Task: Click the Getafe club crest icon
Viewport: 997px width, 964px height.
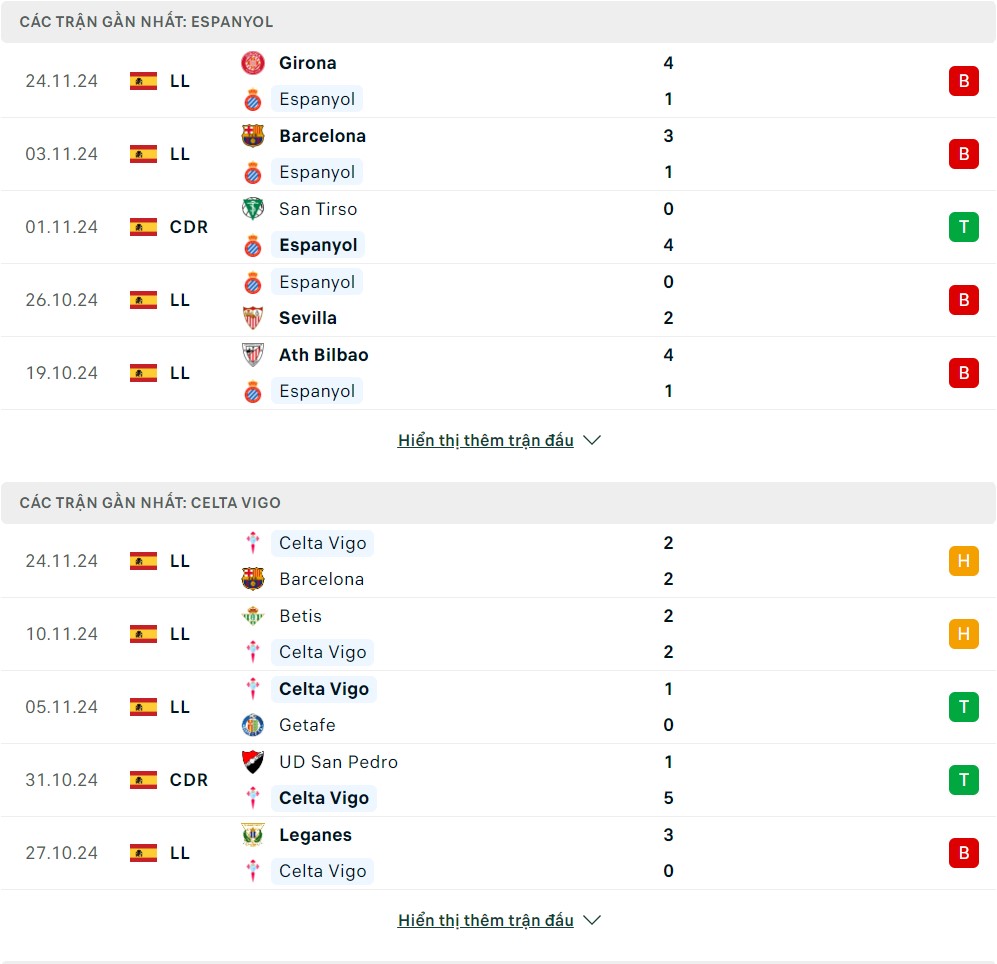Action: pyautogui.click(x=253, y=725)
